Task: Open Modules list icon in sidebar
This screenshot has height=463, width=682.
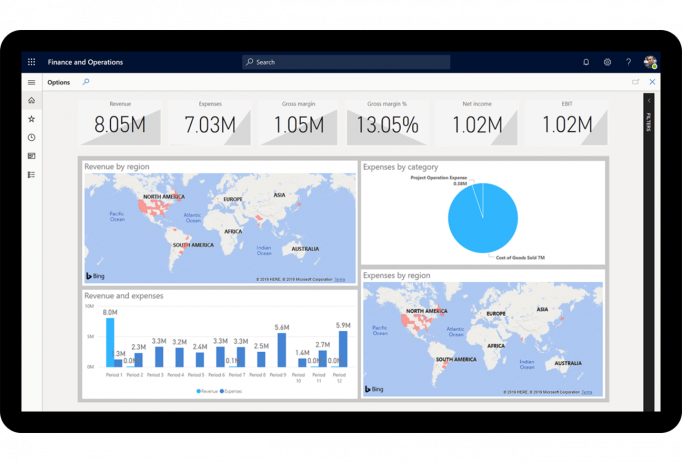Action: pos(31,175)
